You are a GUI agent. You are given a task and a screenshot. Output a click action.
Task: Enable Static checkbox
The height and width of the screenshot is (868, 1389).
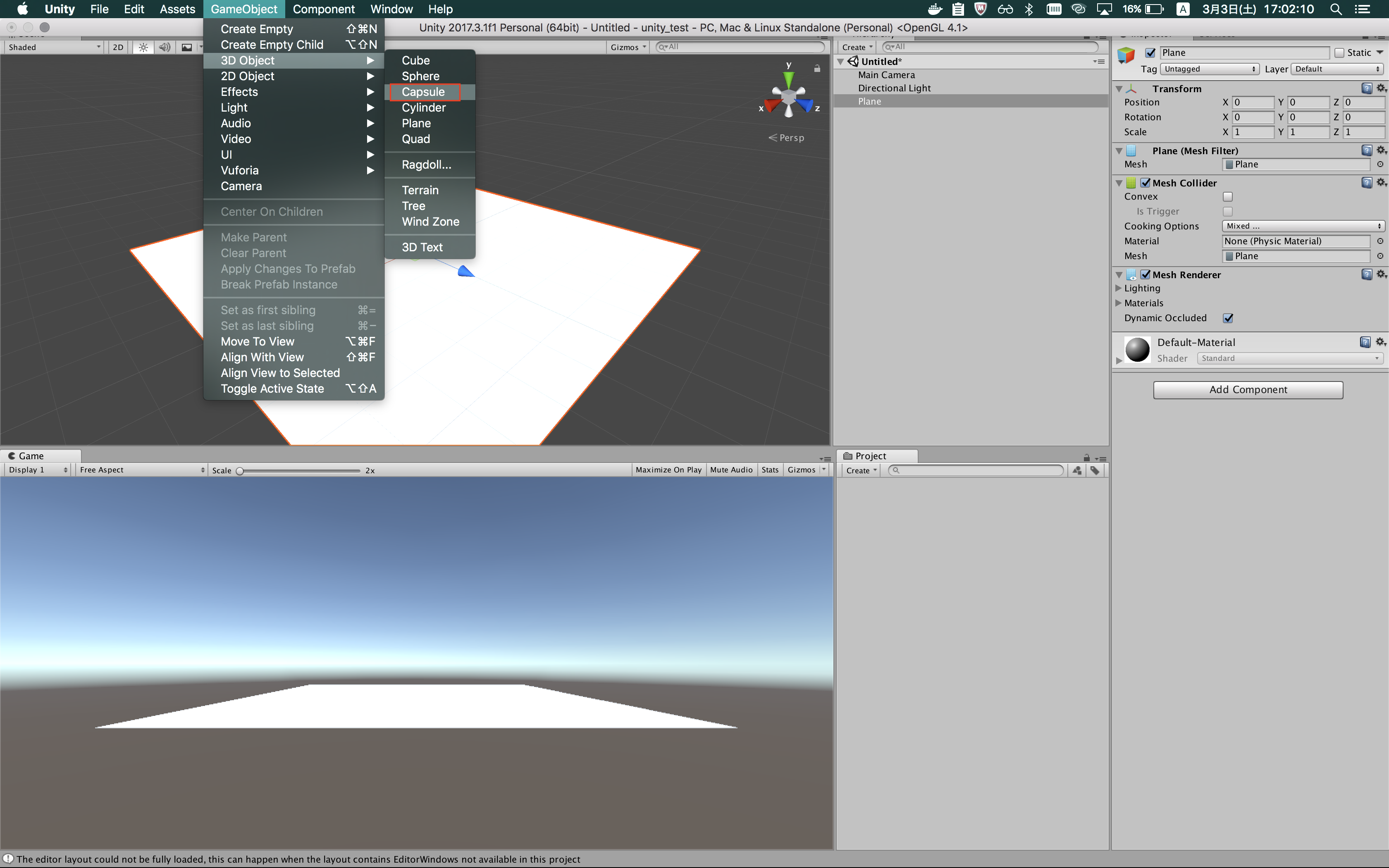pyautogui.click(x=1340, y=53)
